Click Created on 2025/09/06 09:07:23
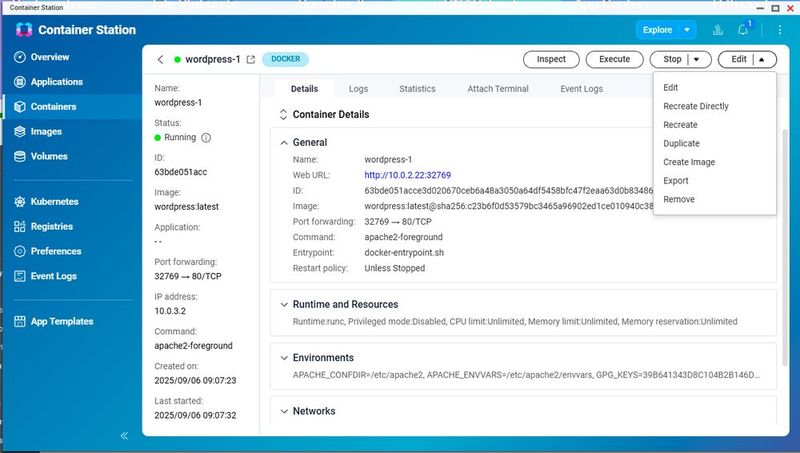The height and width of the screenshot is (453, 800). click(195, 381)
